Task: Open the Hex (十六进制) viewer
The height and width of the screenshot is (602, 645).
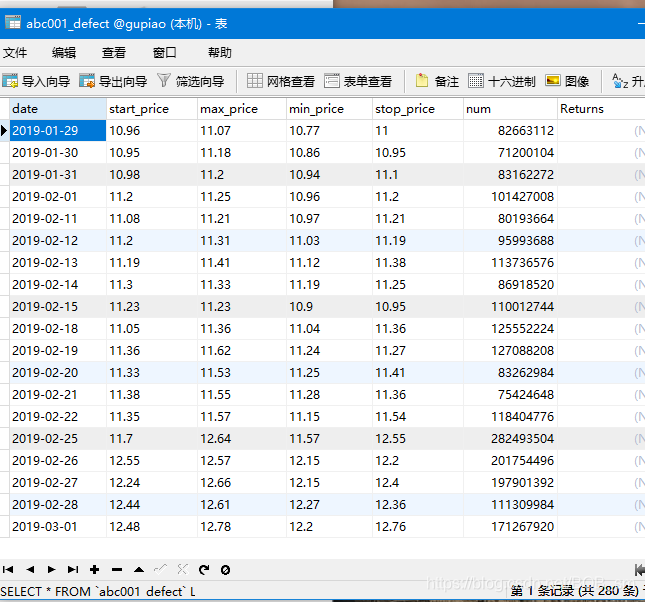Action: tap(502, 81)
